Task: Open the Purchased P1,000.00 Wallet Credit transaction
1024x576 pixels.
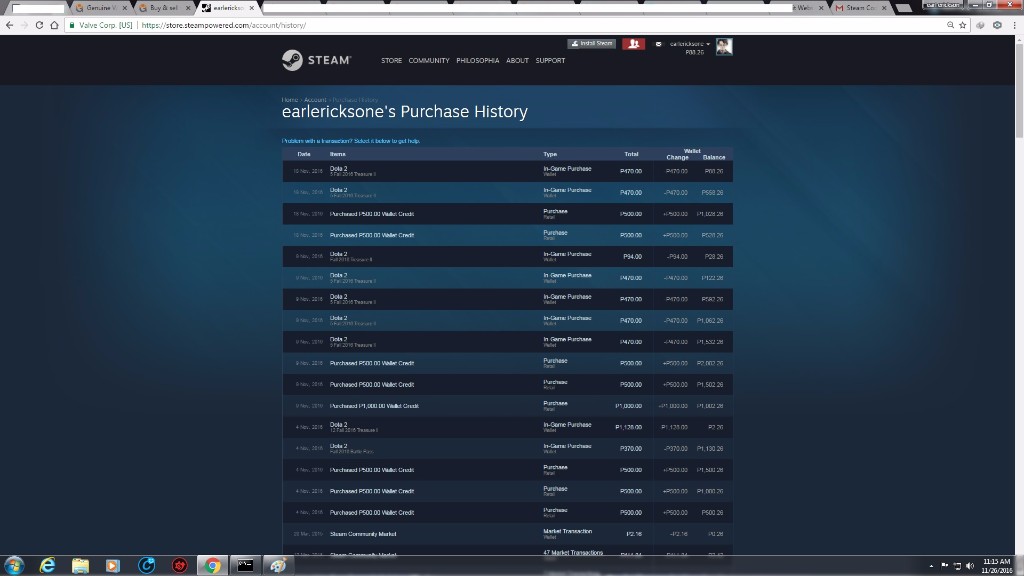Action: (374, 406)
